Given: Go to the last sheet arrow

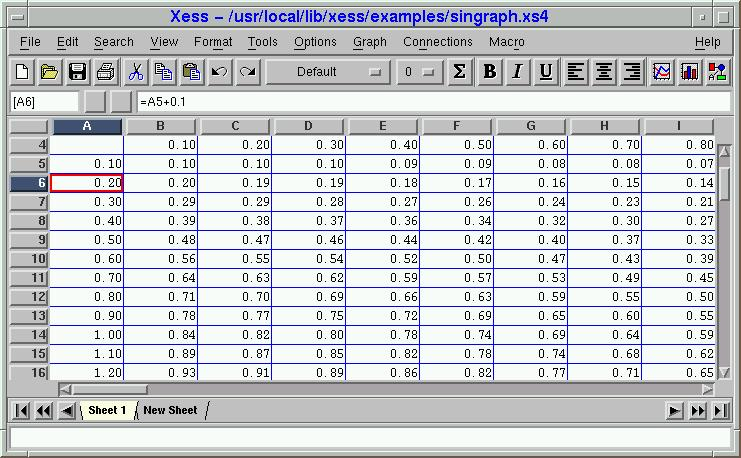Looking at the screenshot, I should 720,411.
